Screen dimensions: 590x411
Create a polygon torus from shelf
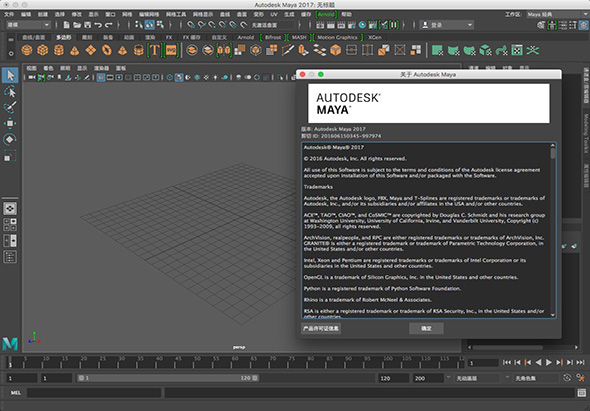click(107, 50)
